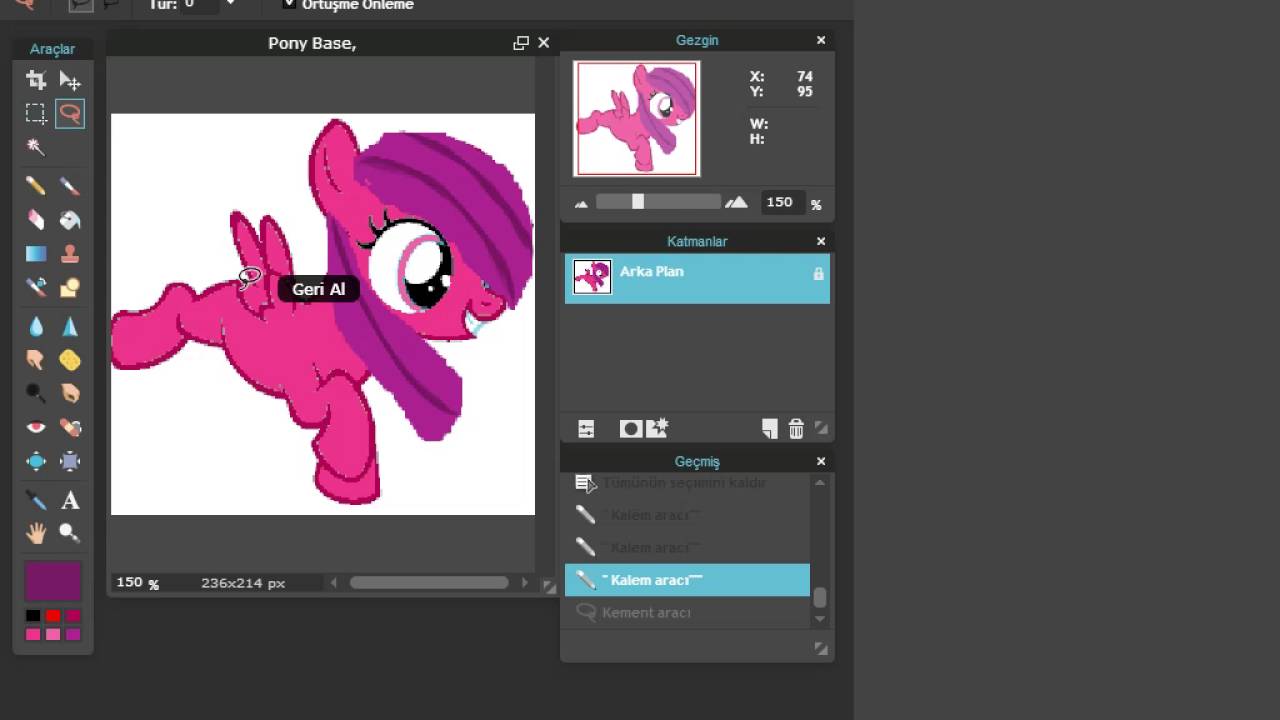This screenshot has height=720, width=1280.
Task: Select the Move tool
Action: coord(70,80)
